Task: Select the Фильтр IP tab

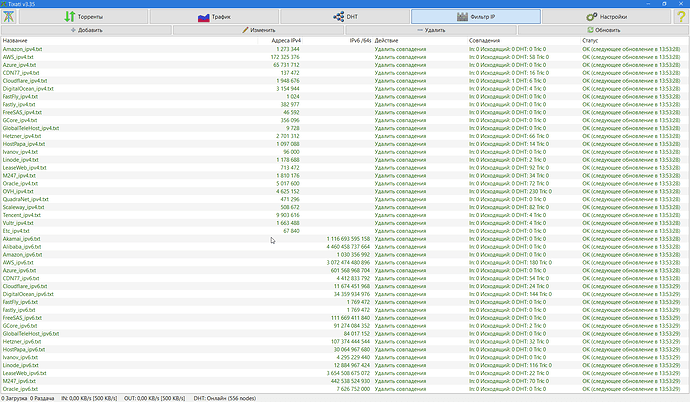Action: pyautogui.click(x=476, y=17)
